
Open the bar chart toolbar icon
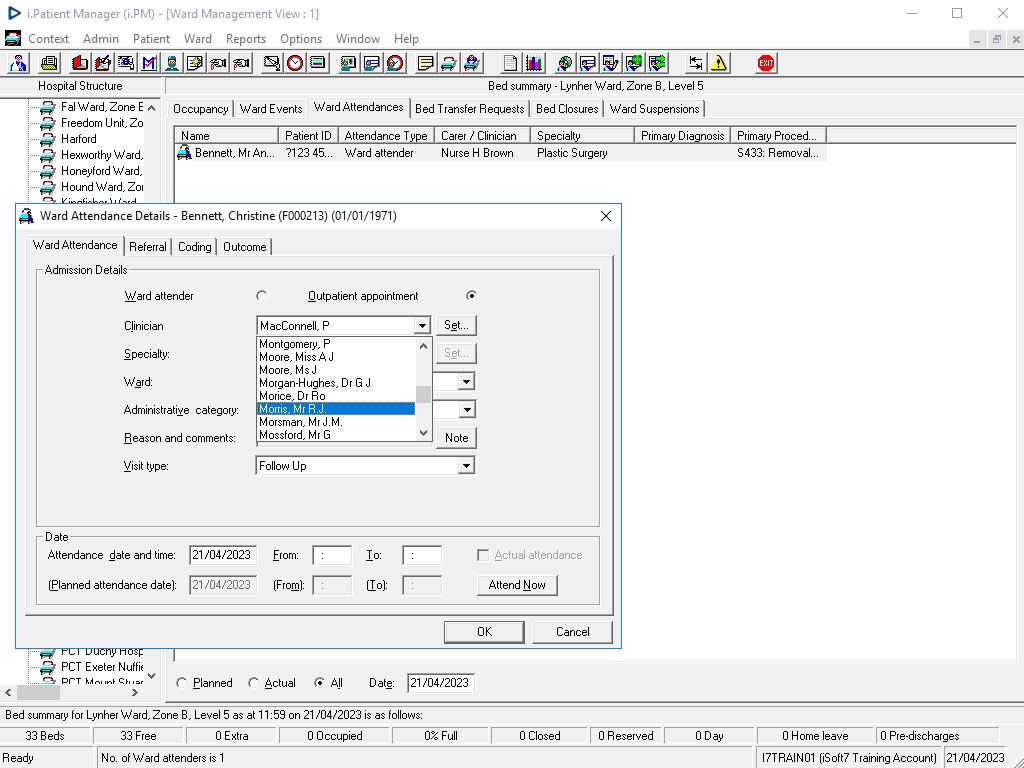click(x=534, y=63)
